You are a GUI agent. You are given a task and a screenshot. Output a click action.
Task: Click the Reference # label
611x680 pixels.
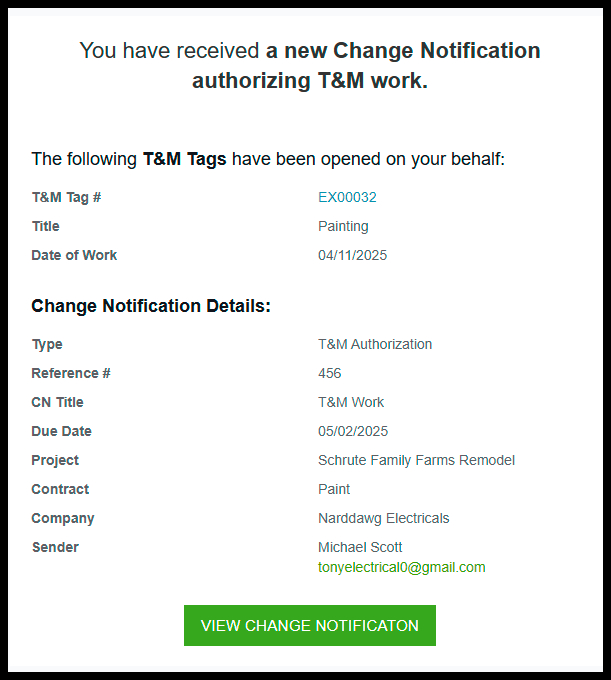click(71, 373)
